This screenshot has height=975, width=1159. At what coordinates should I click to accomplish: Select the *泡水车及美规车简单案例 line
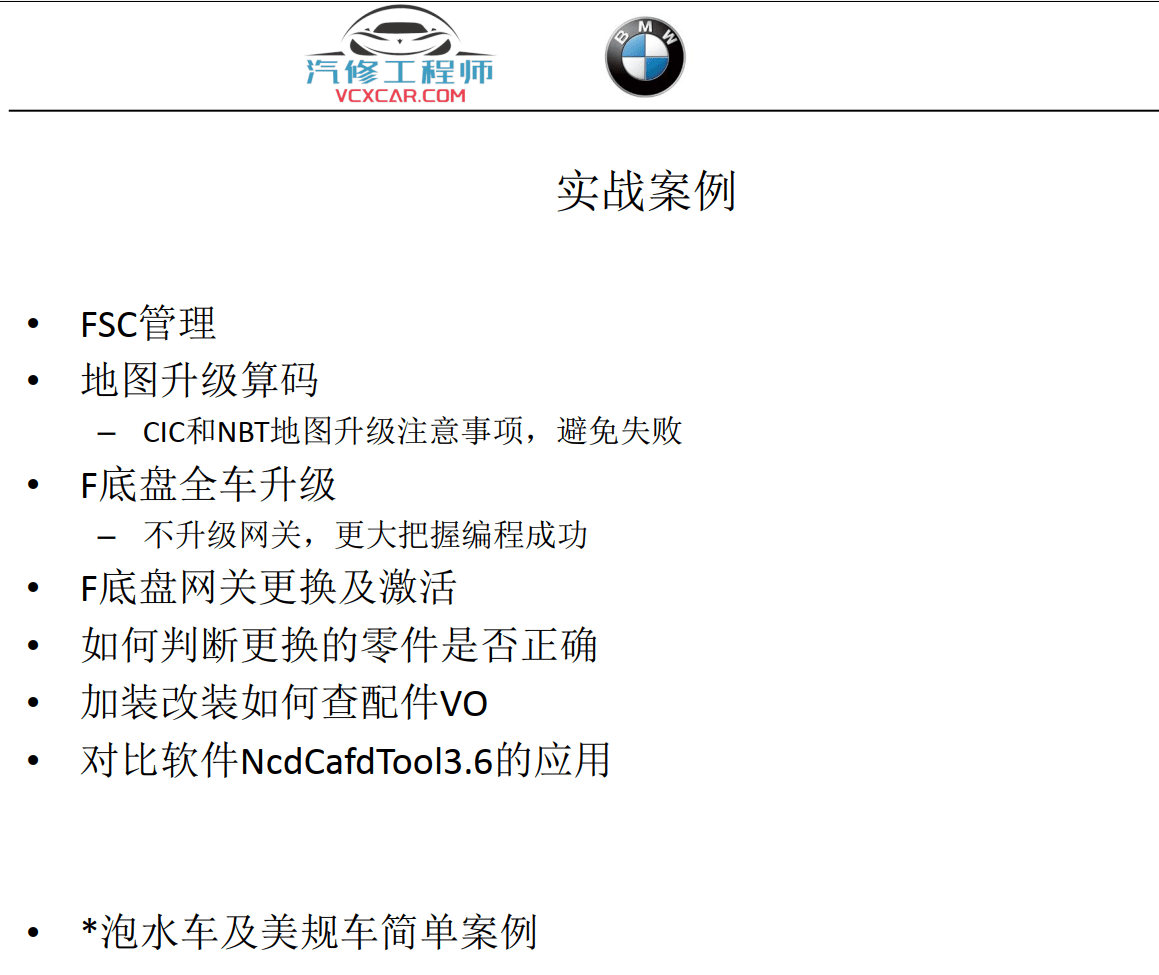pyautogui.click(x=309, y=932)
